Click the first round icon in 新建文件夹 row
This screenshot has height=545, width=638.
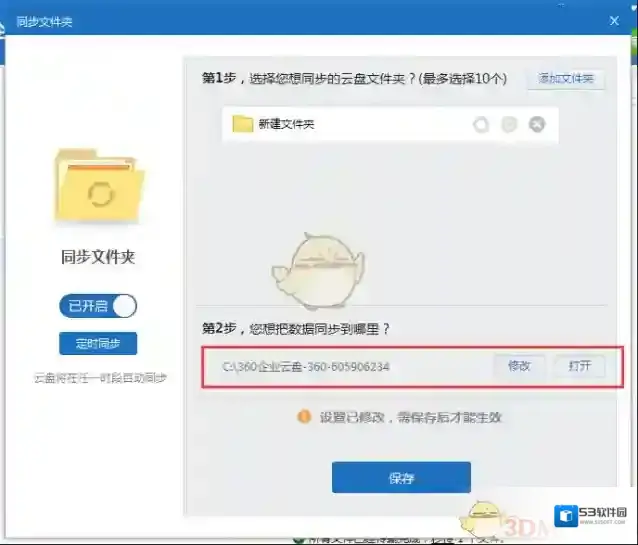[480, 125]
